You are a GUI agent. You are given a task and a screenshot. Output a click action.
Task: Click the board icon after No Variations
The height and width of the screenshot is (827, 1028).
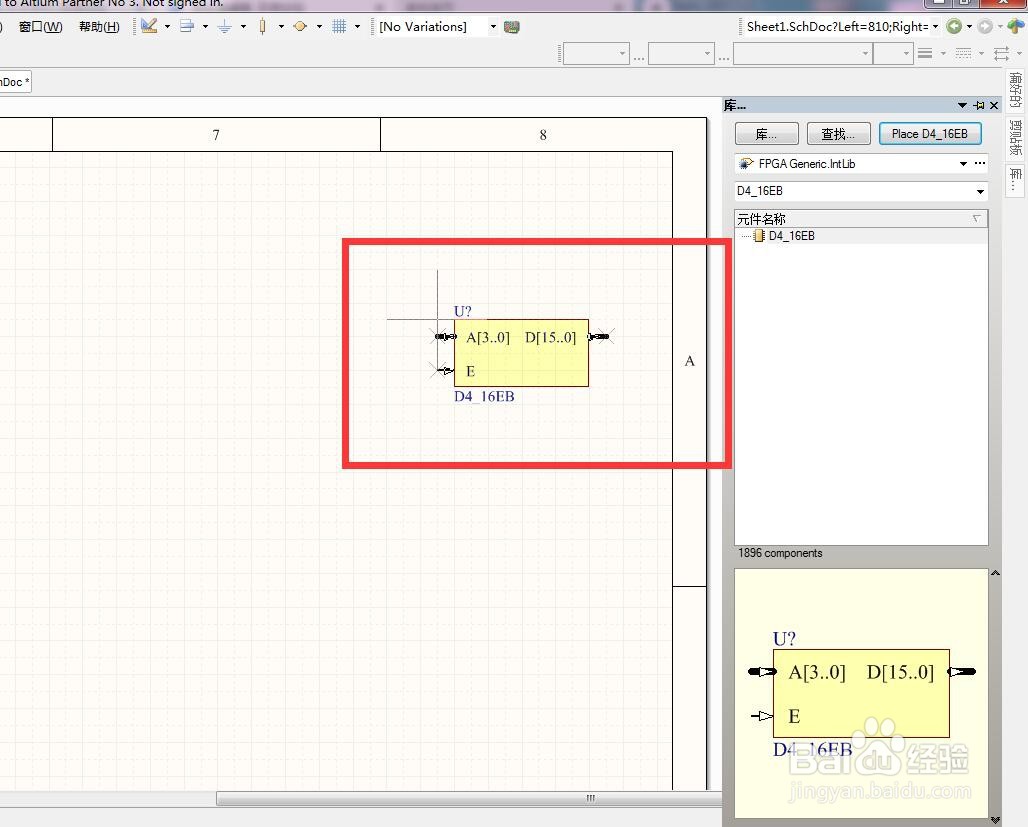coord(511,27)
